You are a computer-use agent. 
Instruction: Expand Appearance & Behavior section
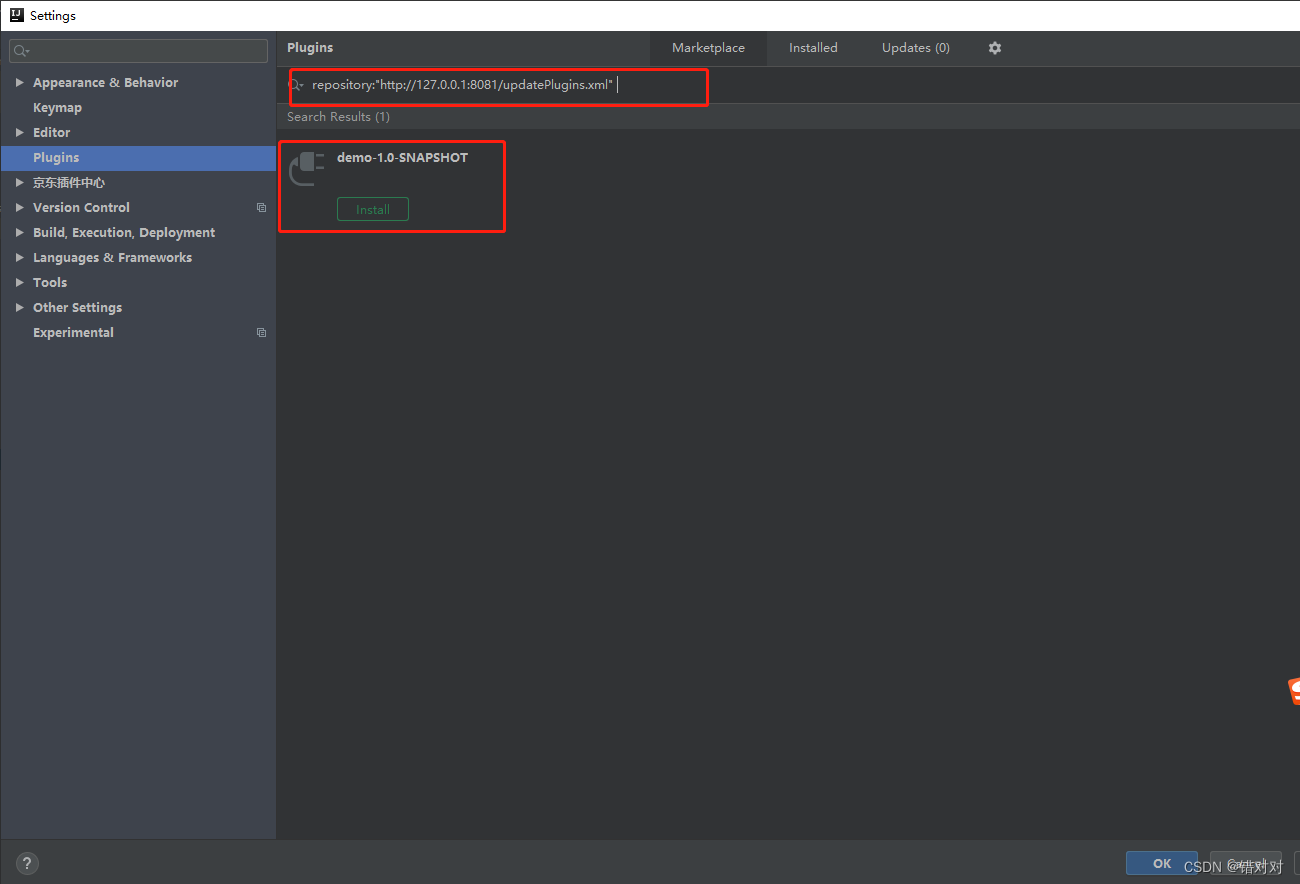tap(19, 83)
